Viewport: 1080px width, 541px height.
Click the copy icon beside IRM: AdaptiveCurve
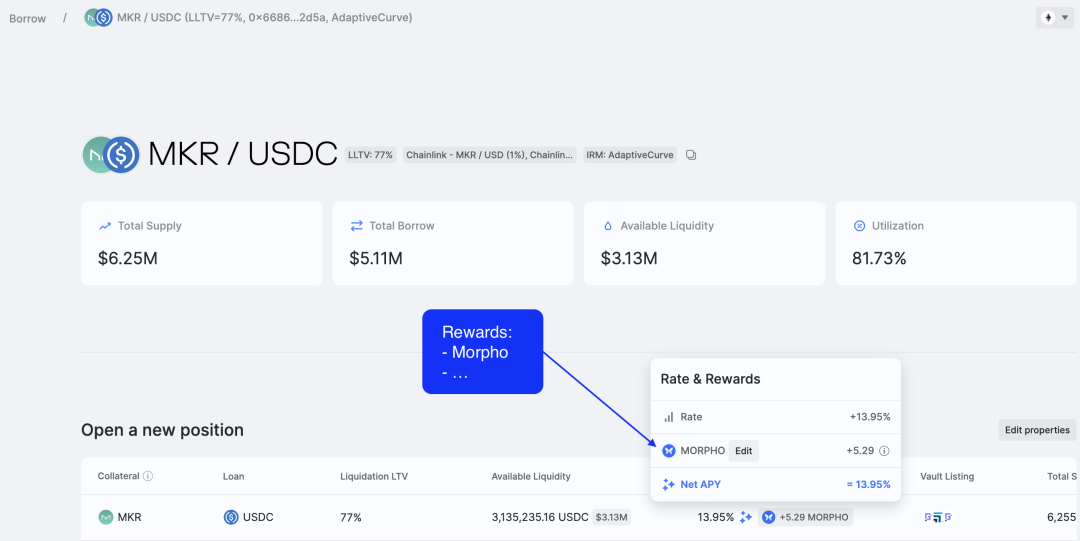tap(691, 155)
